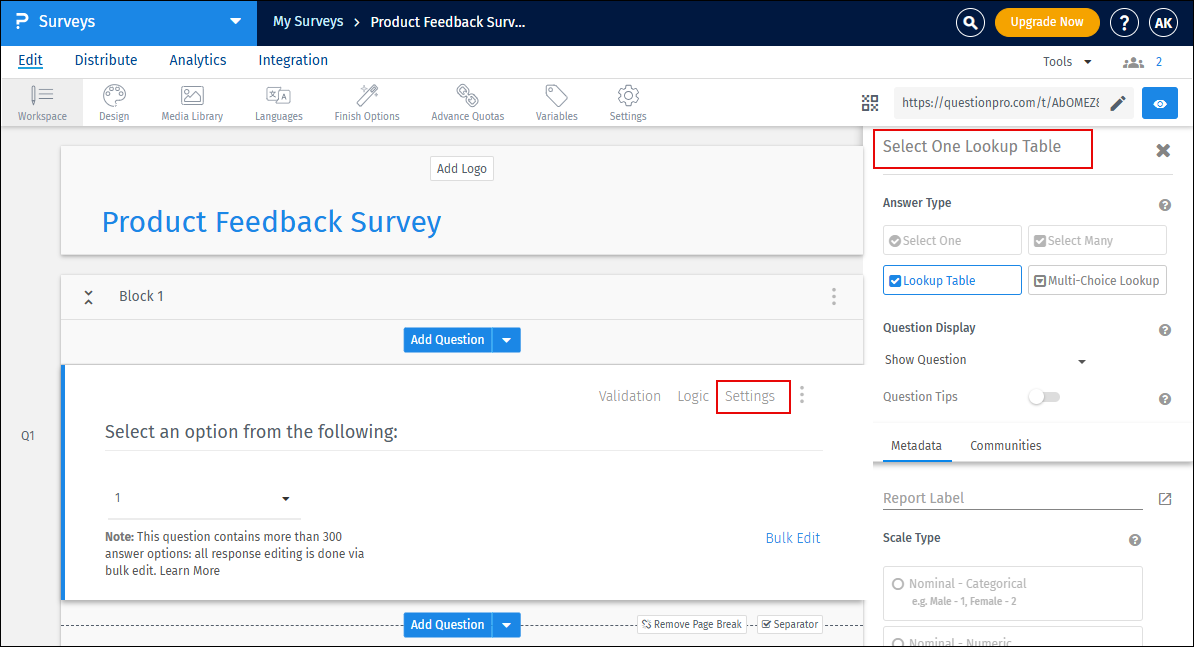Open the question Validation link

(630, 397)
